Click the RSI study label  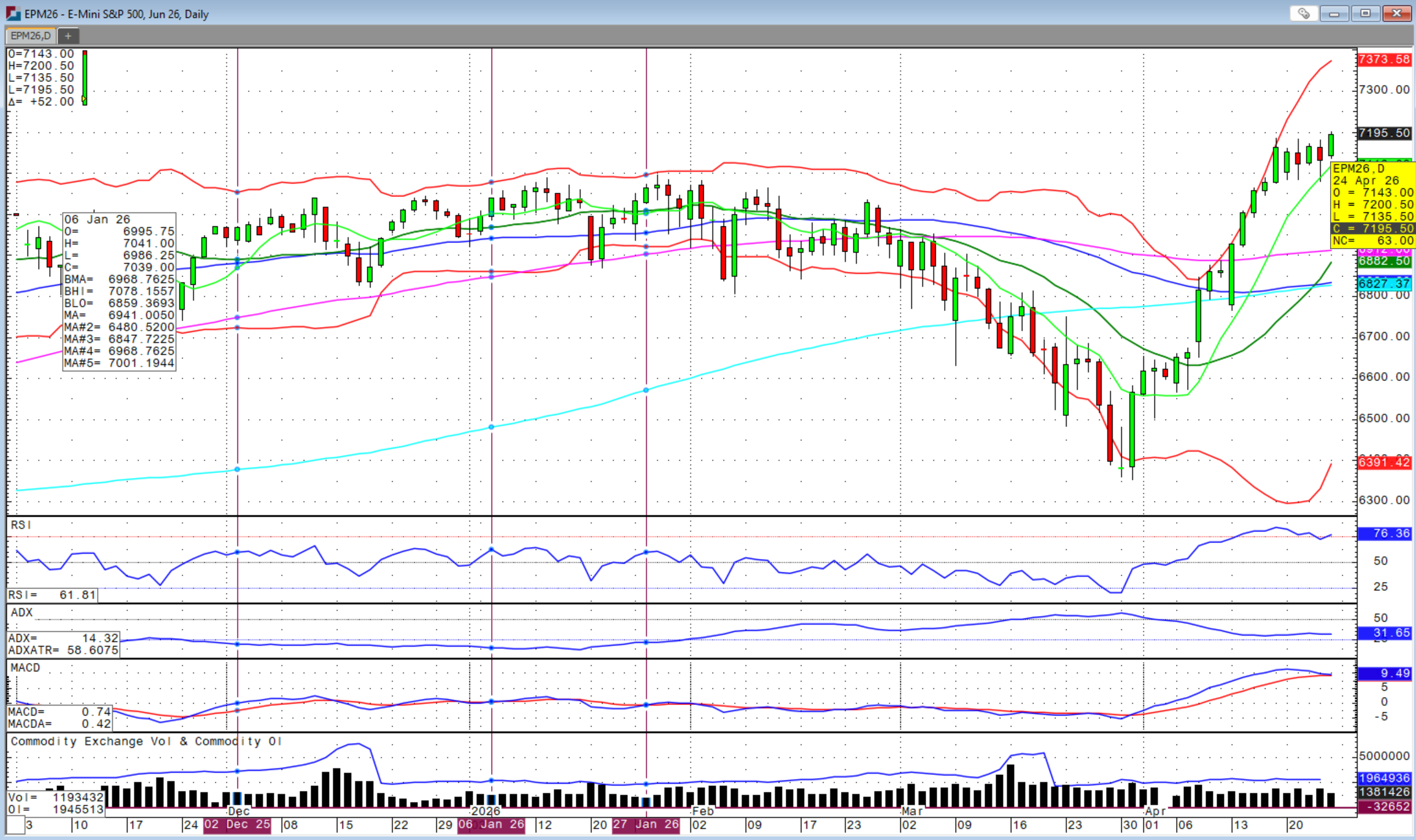[20, 525]
